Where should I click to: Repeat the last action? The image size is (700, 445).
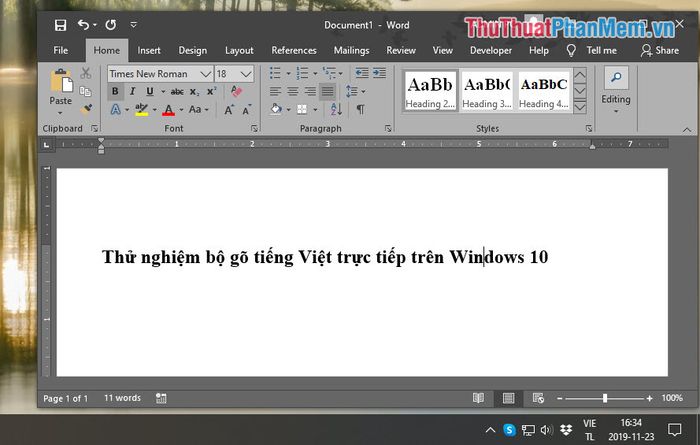coord(111,25)
